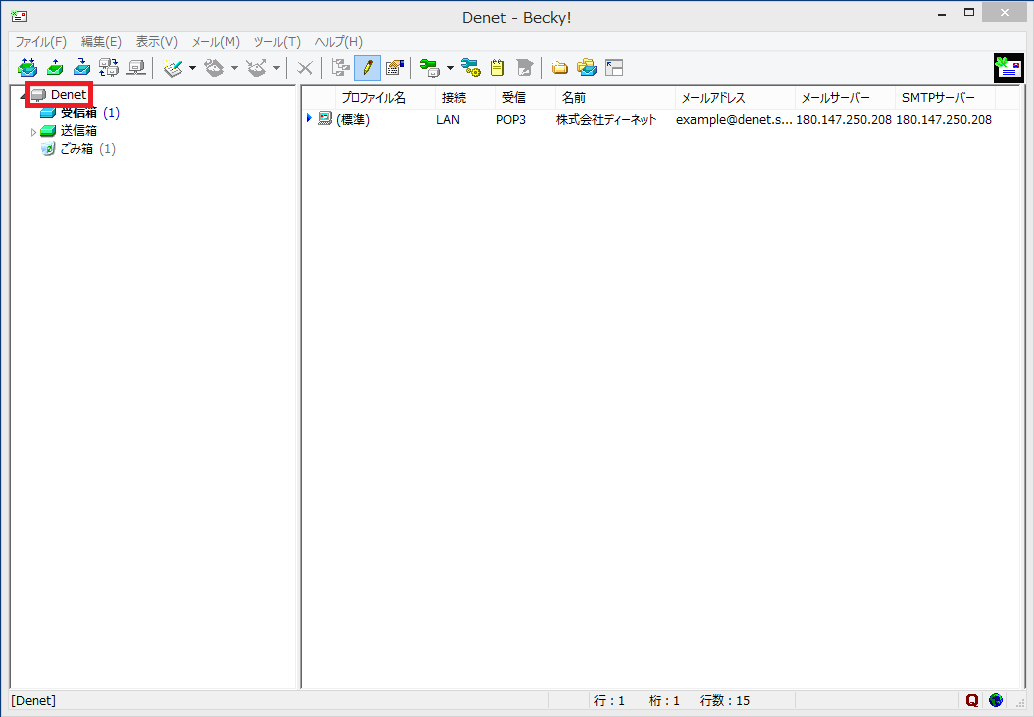Select the 受信箱 inbox folder
Image resolution: width=1034 pixels, height=717 pixels.
tap(78, 113)
